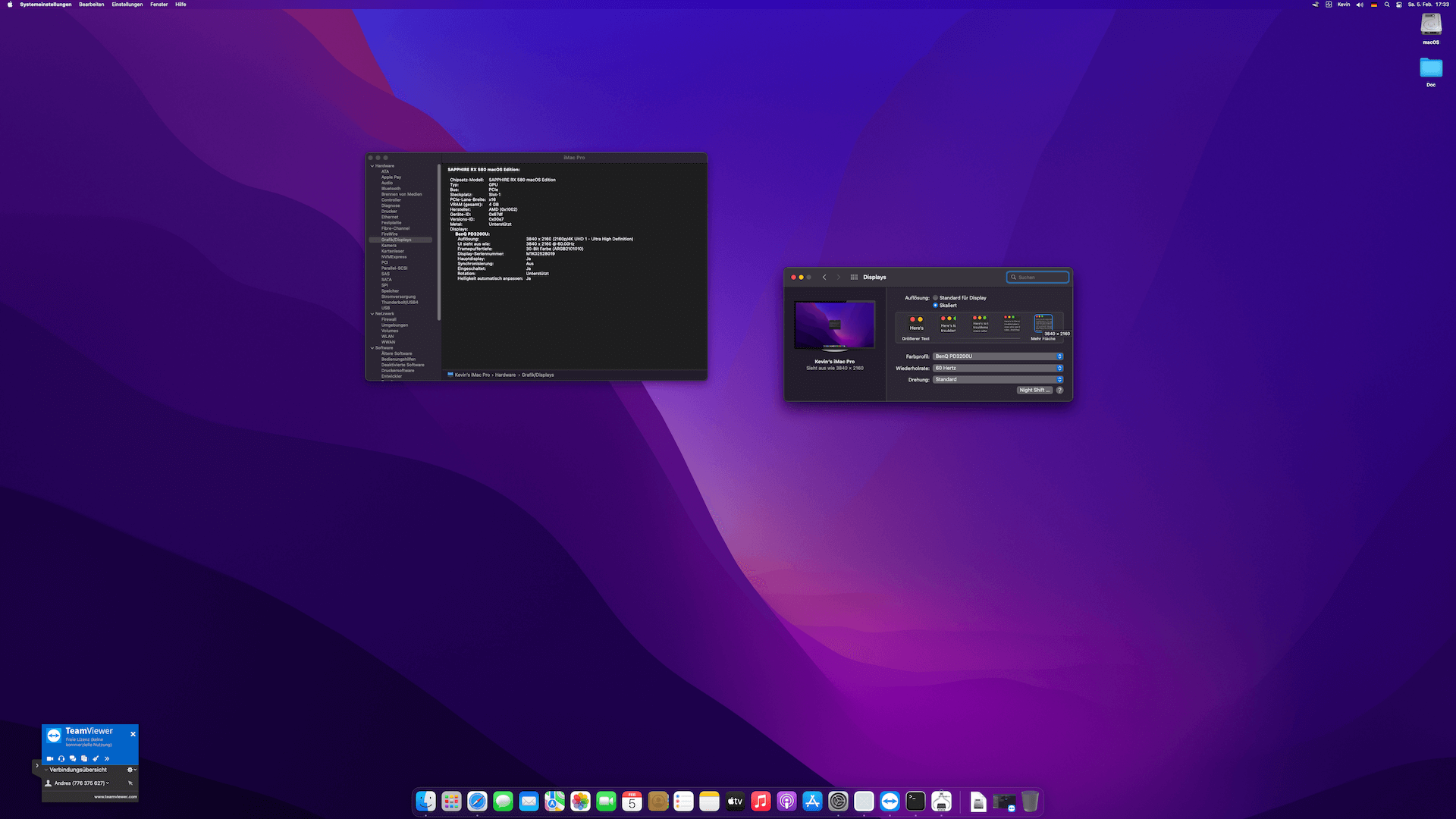Screen dimensions: 1456x819
Task: Open TeamViewer chat icon
Action: (x=73, y=758)
